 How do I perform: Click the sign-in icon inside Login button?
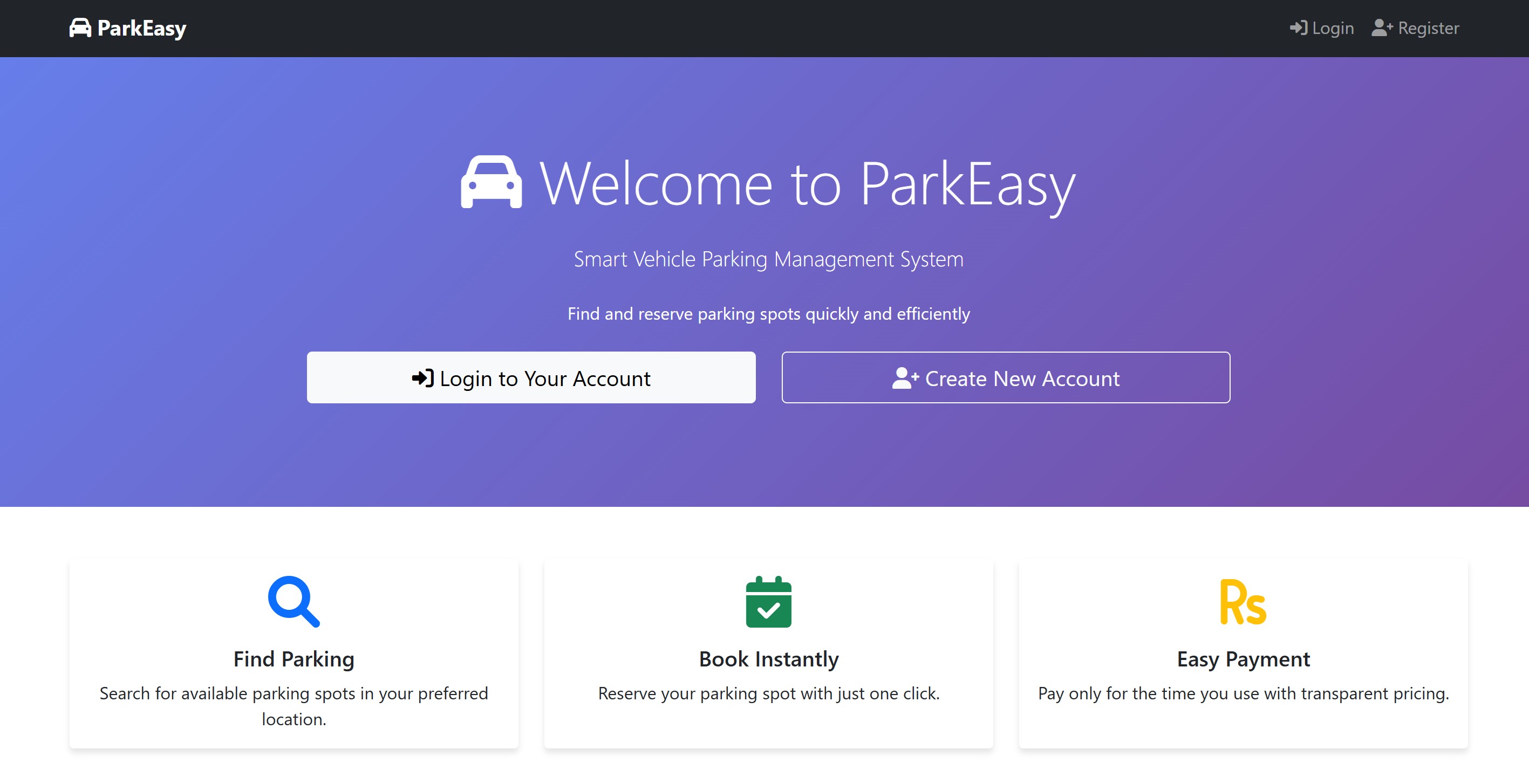click(x=422, y=378)
